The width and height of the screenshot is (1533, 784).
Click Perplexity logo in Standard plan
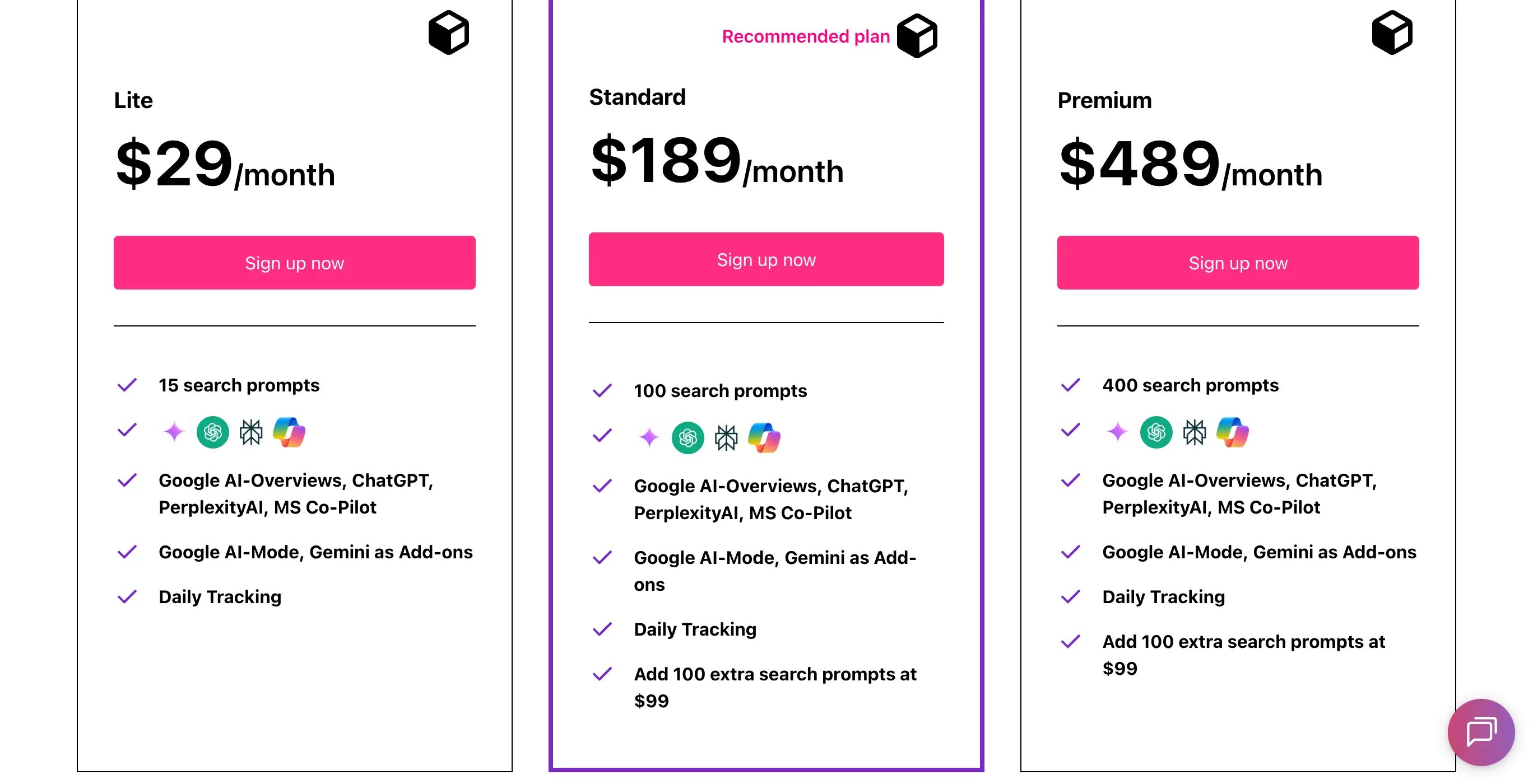pyautogui.click(x=726, y=438)
